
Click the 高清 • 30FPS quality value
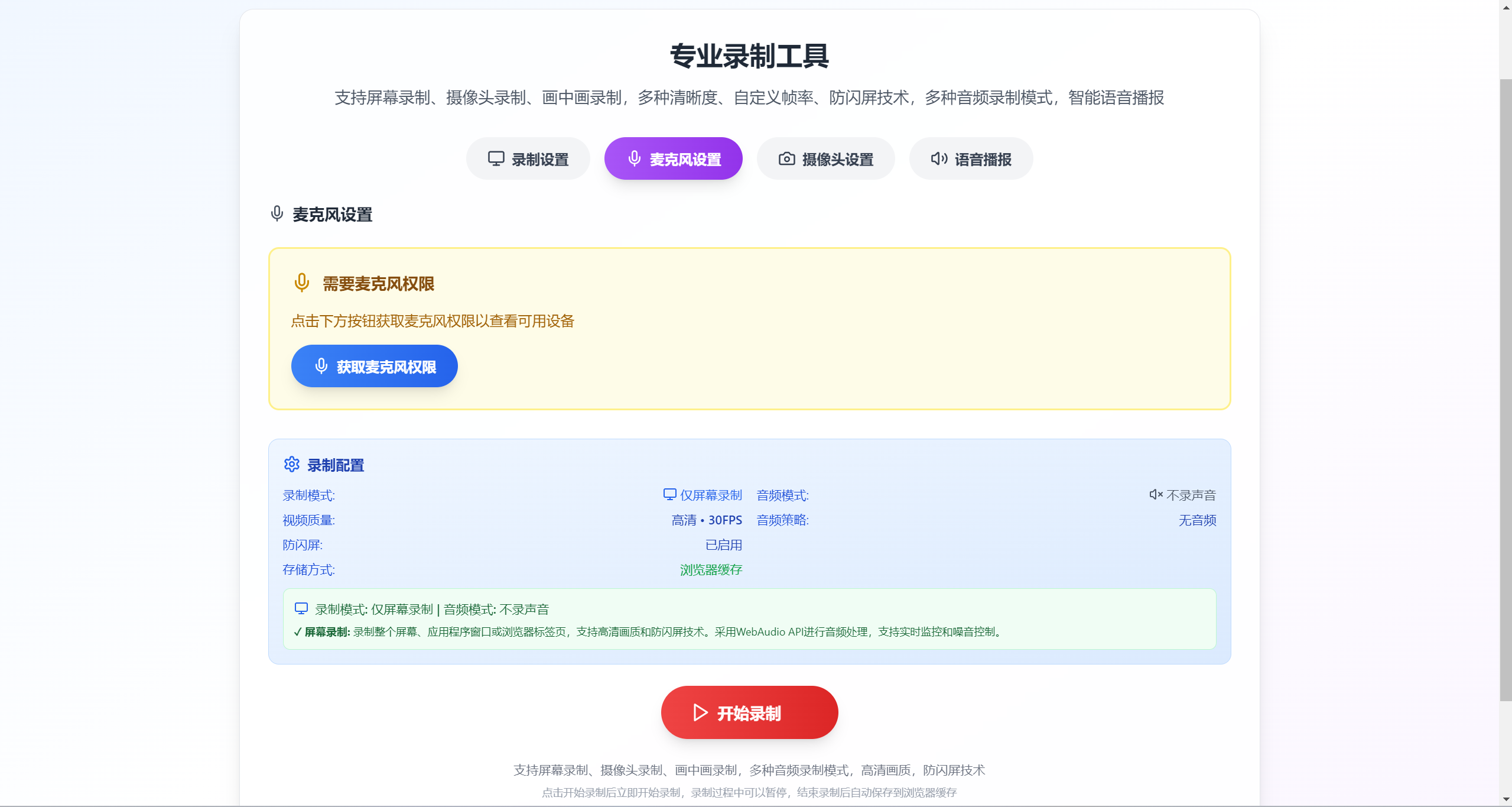click(707, 520)
